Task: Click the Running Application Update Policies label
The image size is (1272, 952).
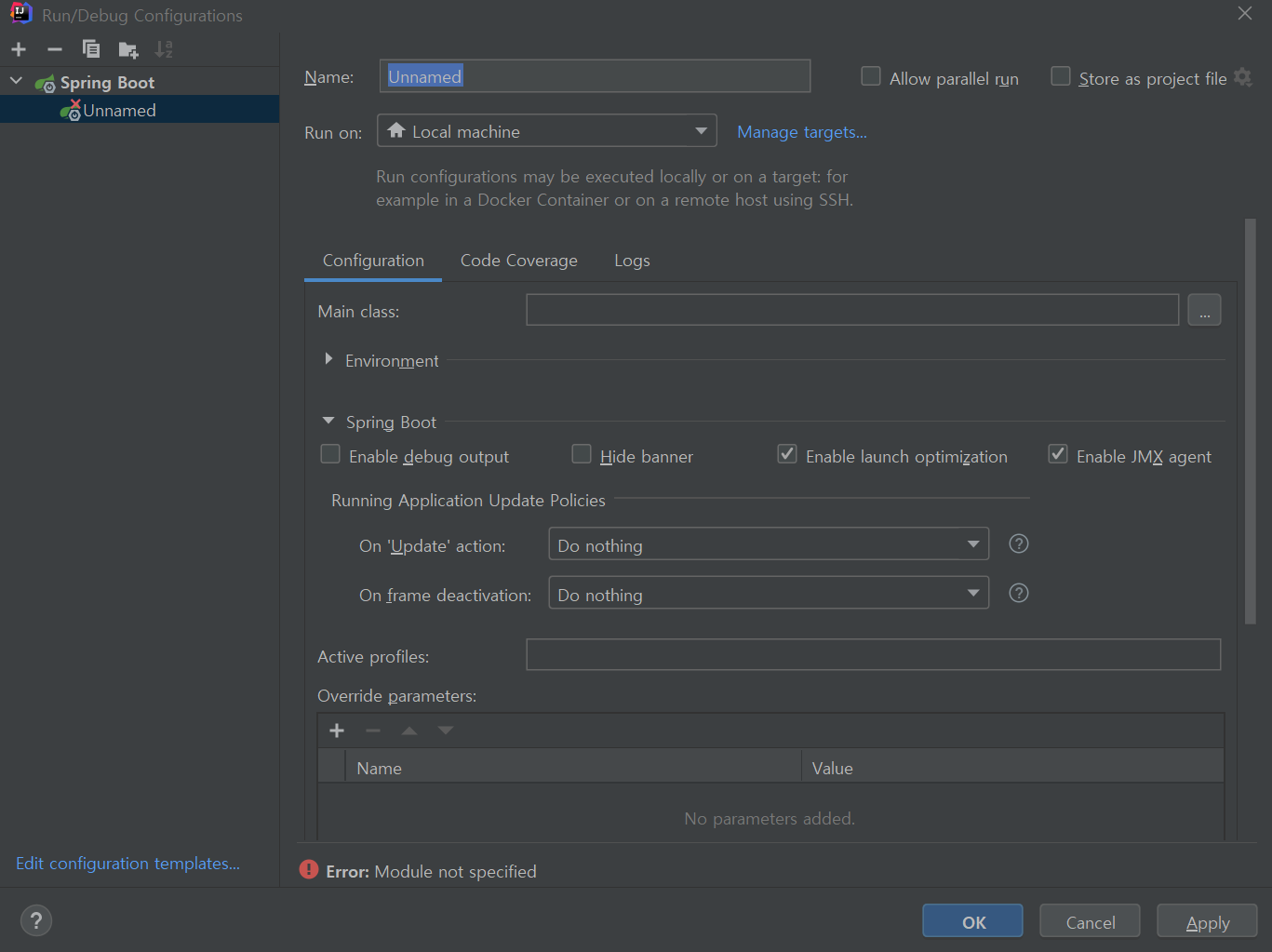Action: 468,501
